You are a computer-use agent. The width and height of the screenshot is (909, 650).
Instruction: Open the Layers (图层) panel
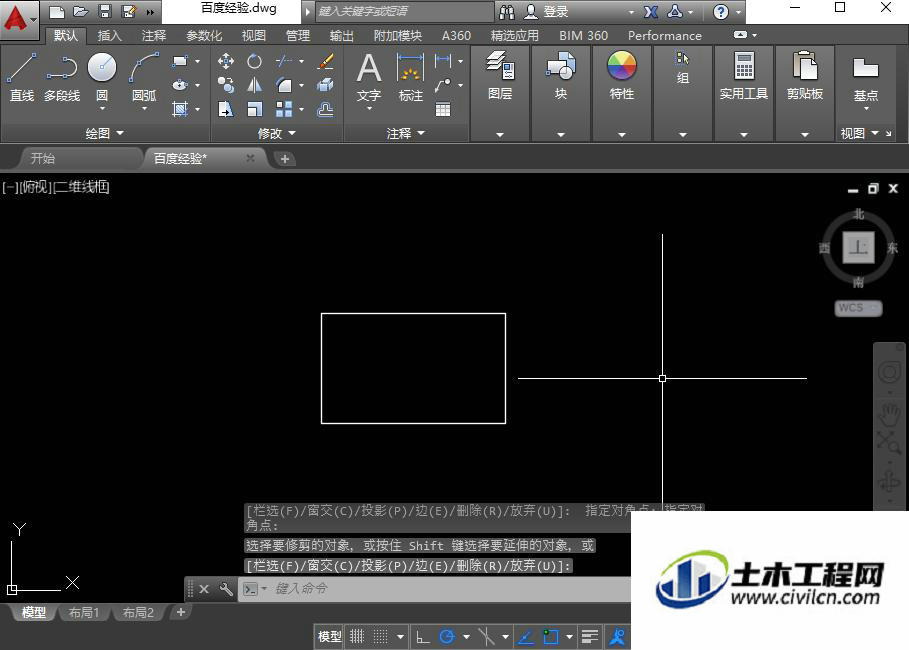coord(500,76)
